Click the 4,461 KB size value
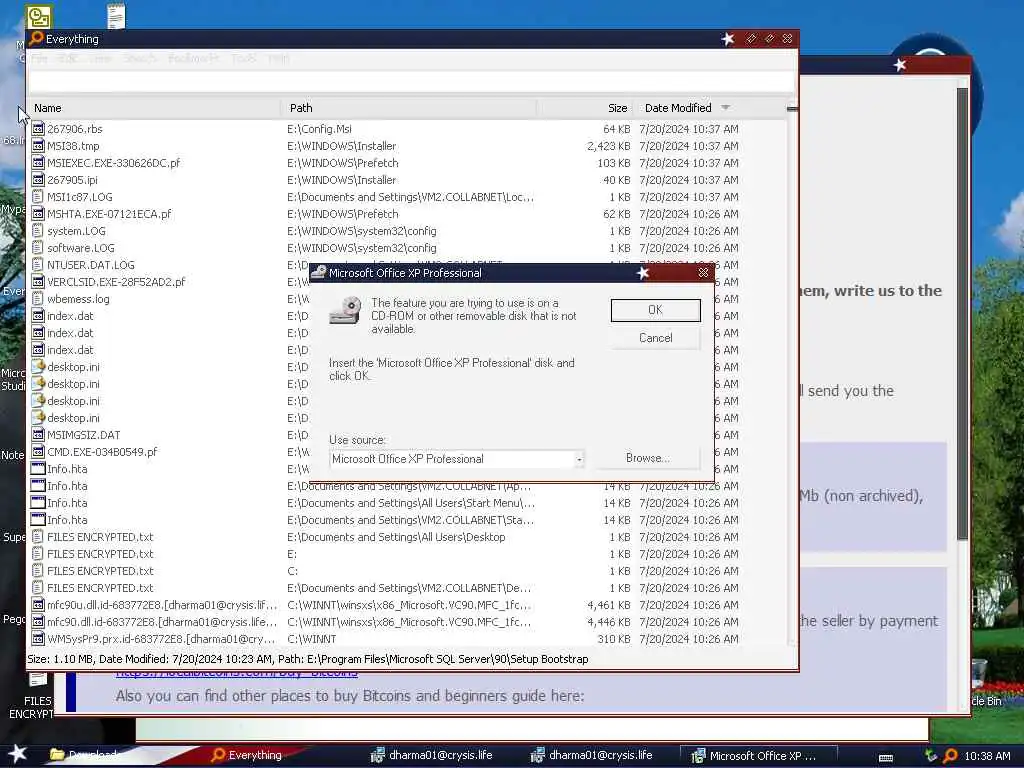The width and height of the screenshot is (1024, 768). [609, 605]
